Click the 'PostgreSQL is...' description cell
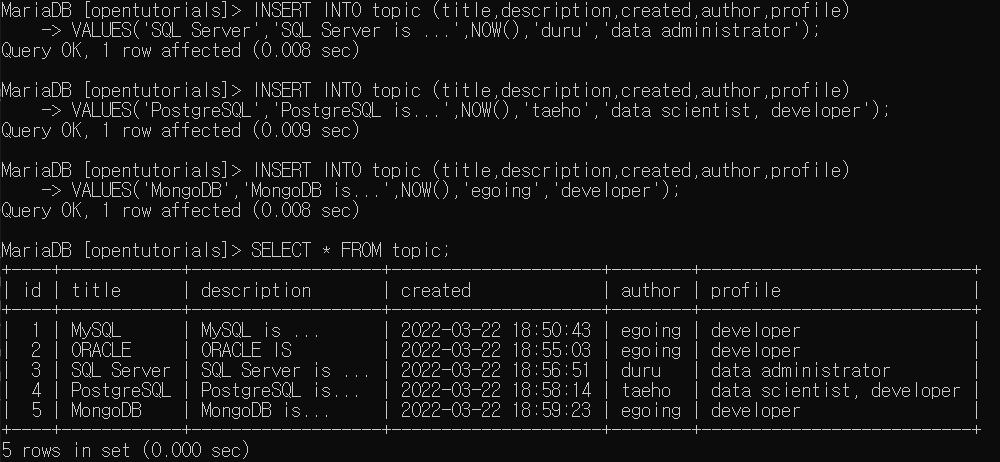1000x462 pixels. tap(280, 391)
